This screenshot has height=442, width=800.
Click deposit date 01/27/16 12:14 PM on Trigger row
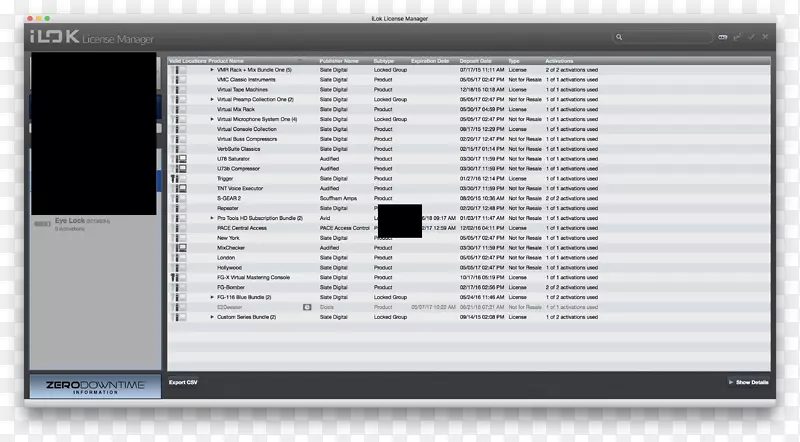tap(482, 179)
